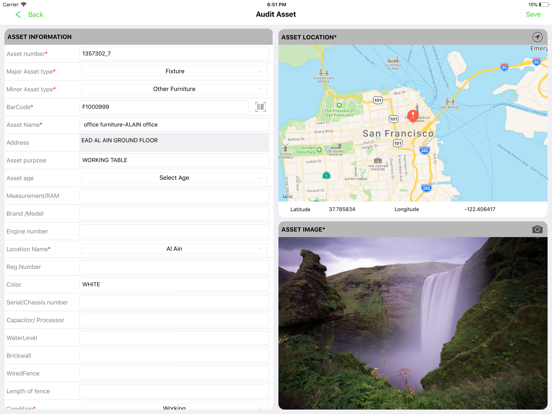Tap the Castro Theatre icon on map

[377, 161]
